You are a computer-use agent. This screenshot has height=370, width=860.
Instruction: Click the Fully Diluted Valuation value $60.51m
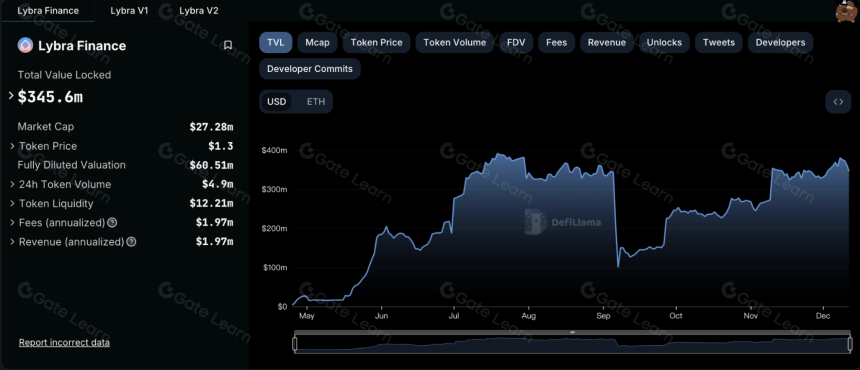pyautogui.click(x=211, y=165)
